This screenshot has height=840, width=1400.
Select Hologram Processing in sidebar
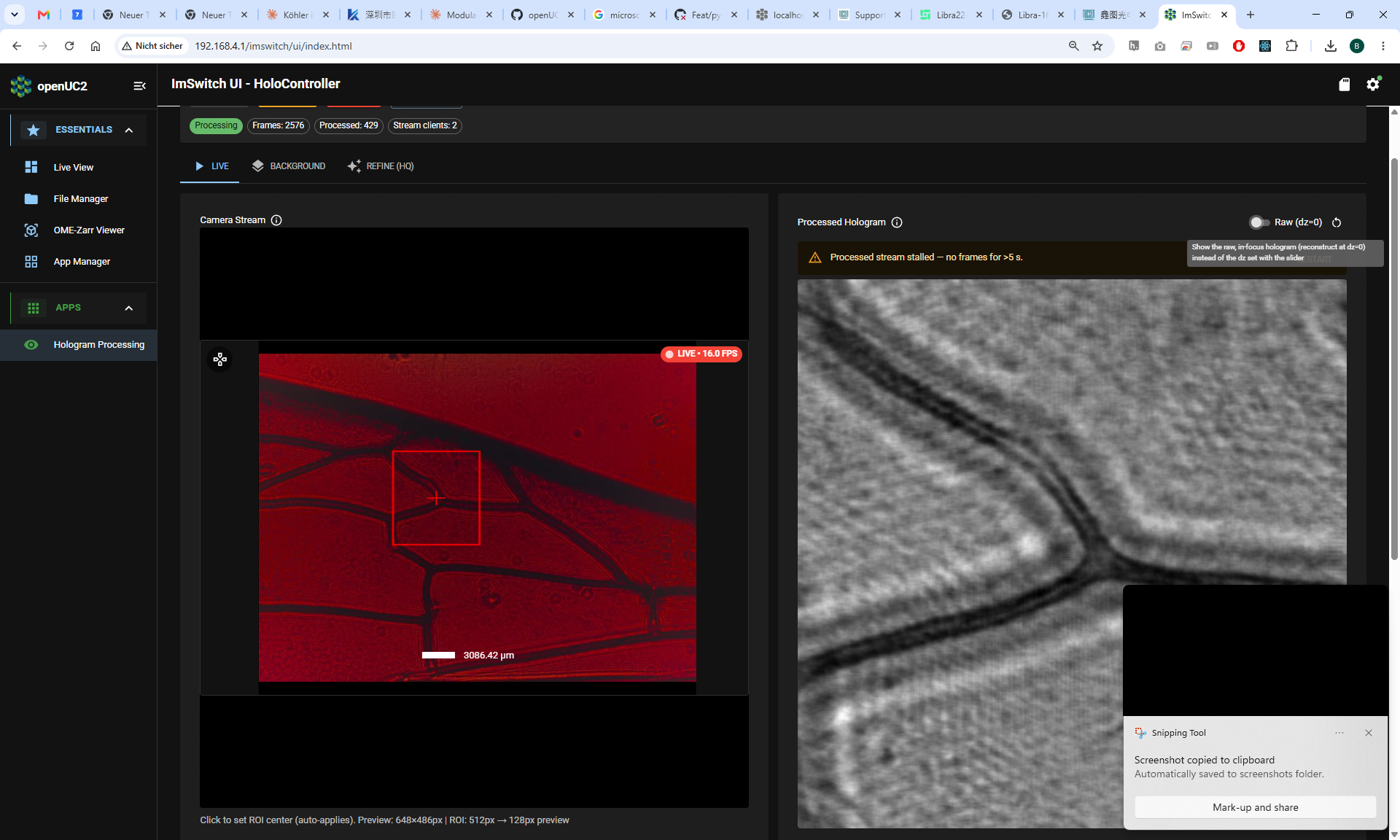coord(79,345)
